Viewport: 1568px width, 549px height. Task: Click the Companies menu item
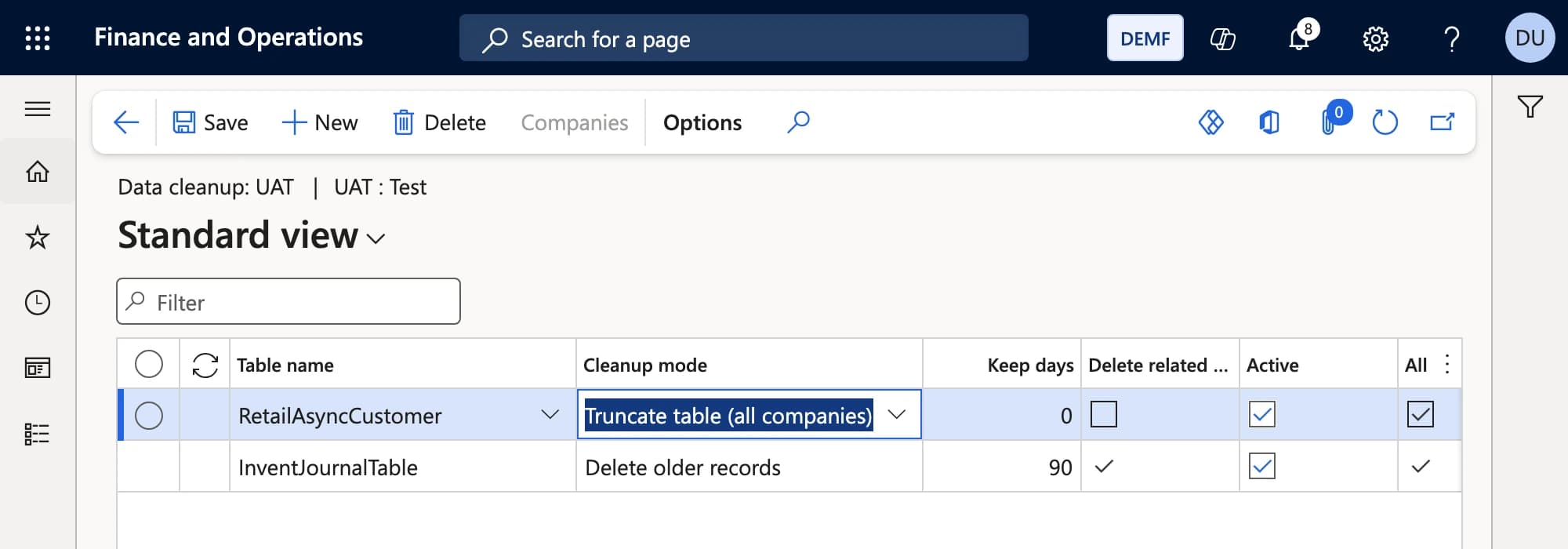575,122
